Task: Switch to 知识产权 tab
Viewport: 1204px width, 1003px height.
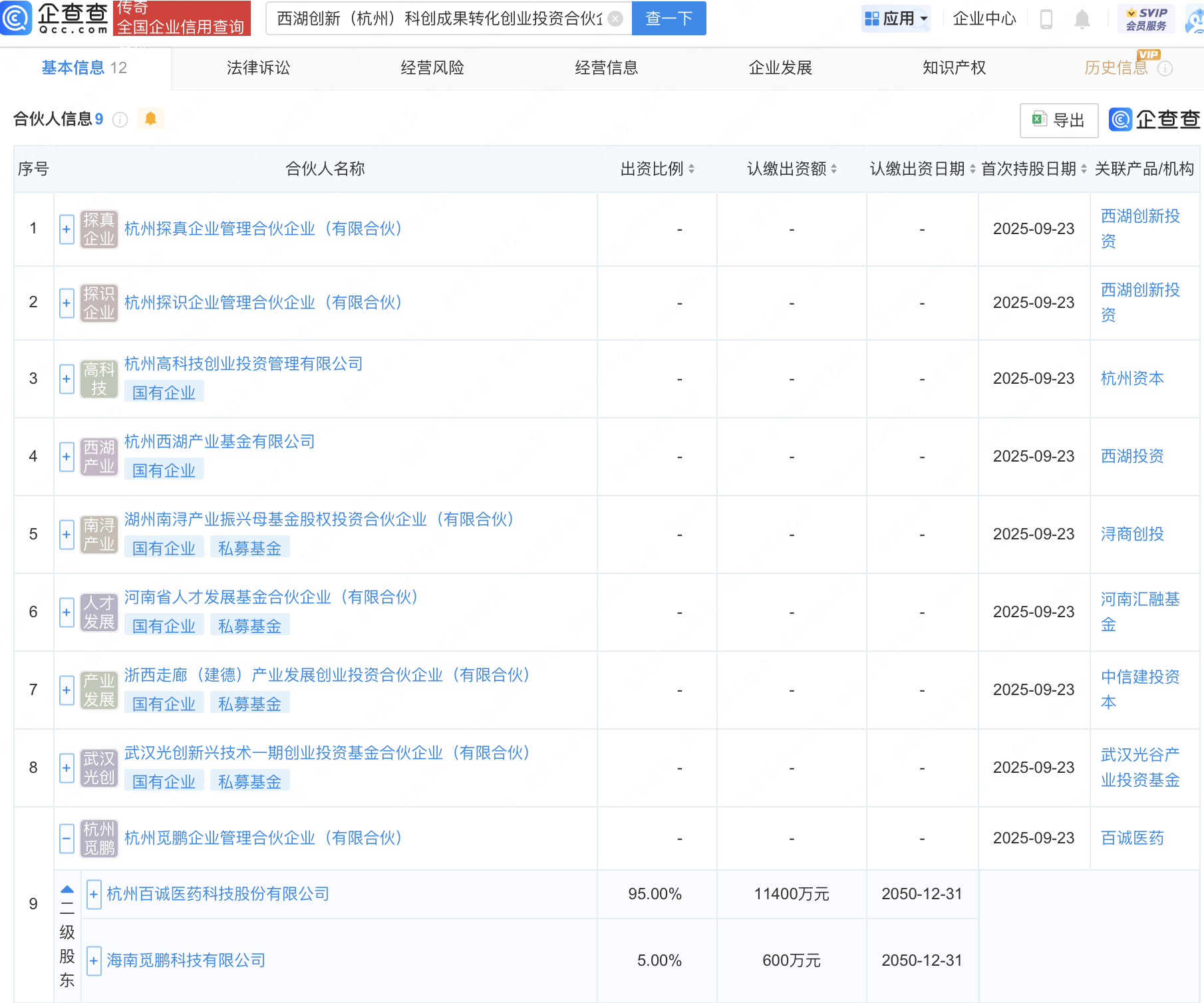Action: 954,68
